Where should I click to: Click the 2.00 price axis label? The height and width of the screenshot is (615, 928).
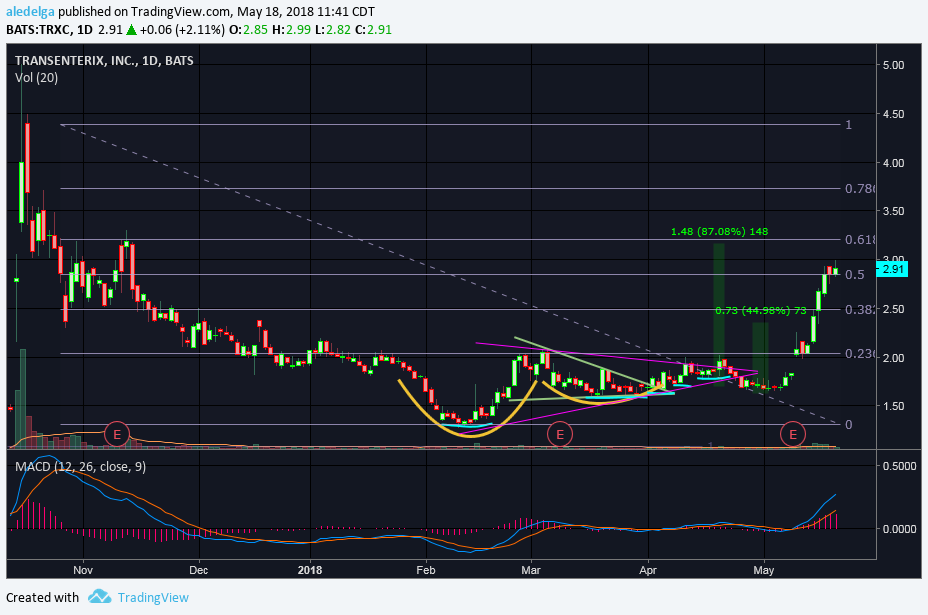(x=893, y=358)
